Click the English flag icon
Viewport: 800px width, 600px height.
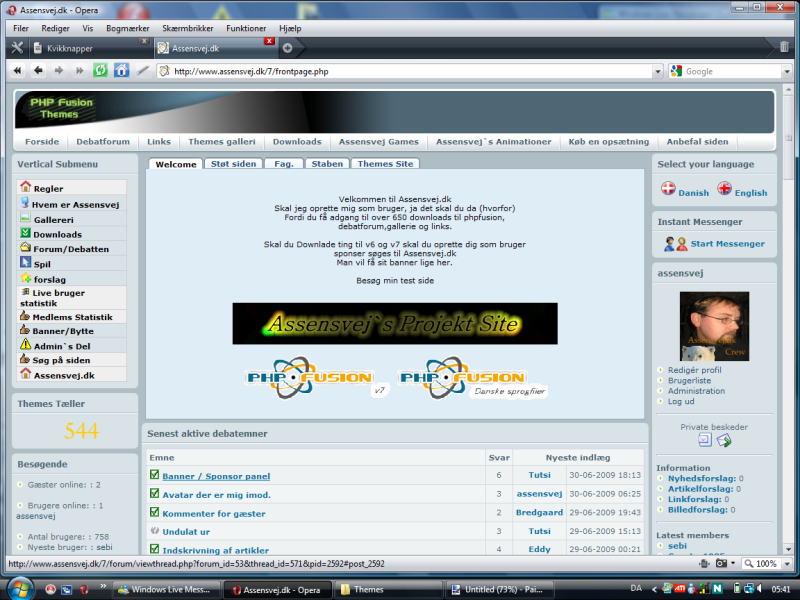tap(724, 189)
